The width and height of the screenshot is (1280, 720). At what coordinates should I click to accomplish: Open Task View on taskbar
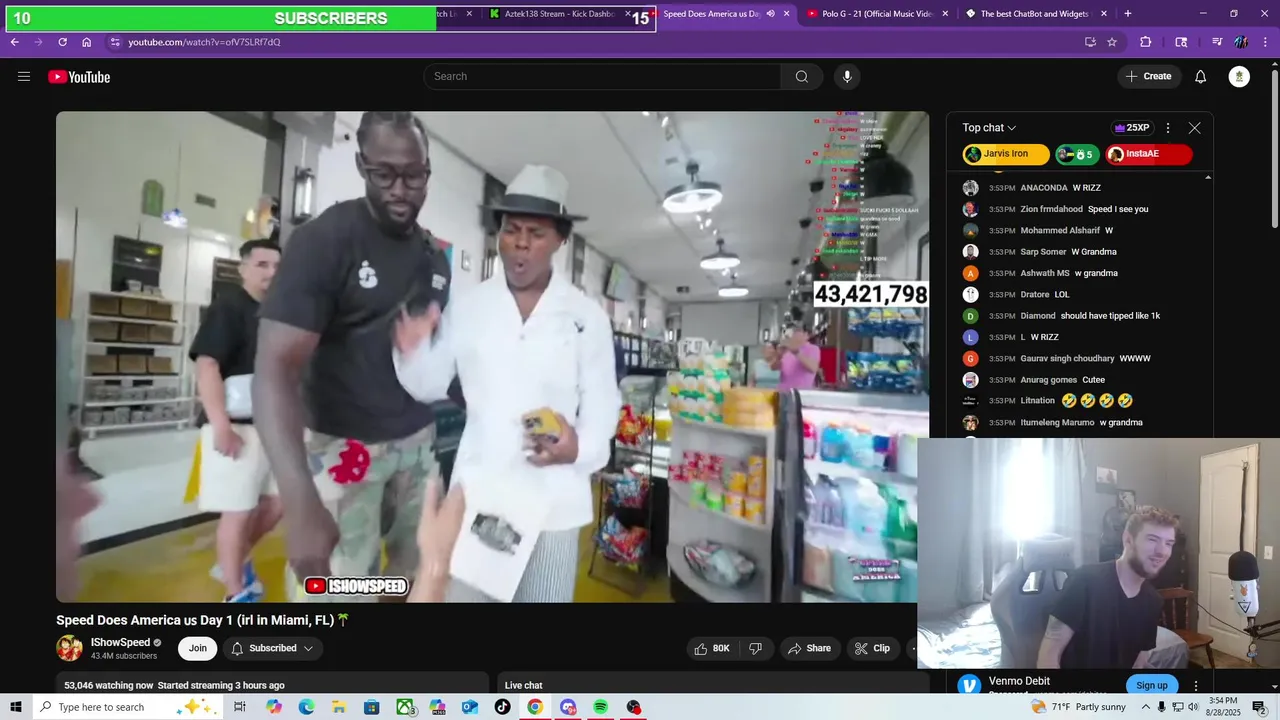click(240, 707)
